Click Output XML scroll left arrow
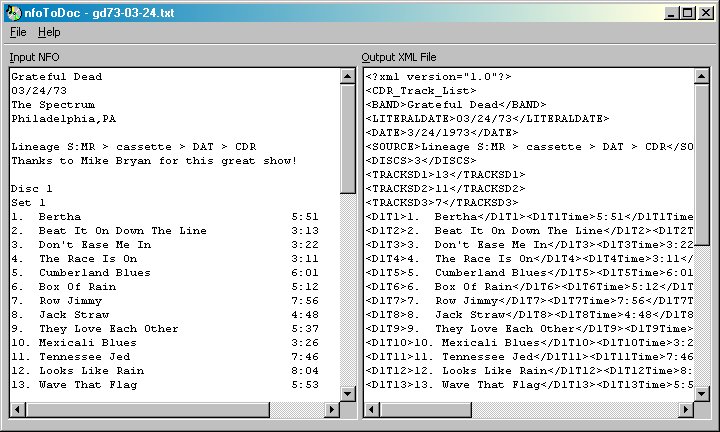Image resolution: width=720 pixels, height=432 pixels. click(371, 409)
